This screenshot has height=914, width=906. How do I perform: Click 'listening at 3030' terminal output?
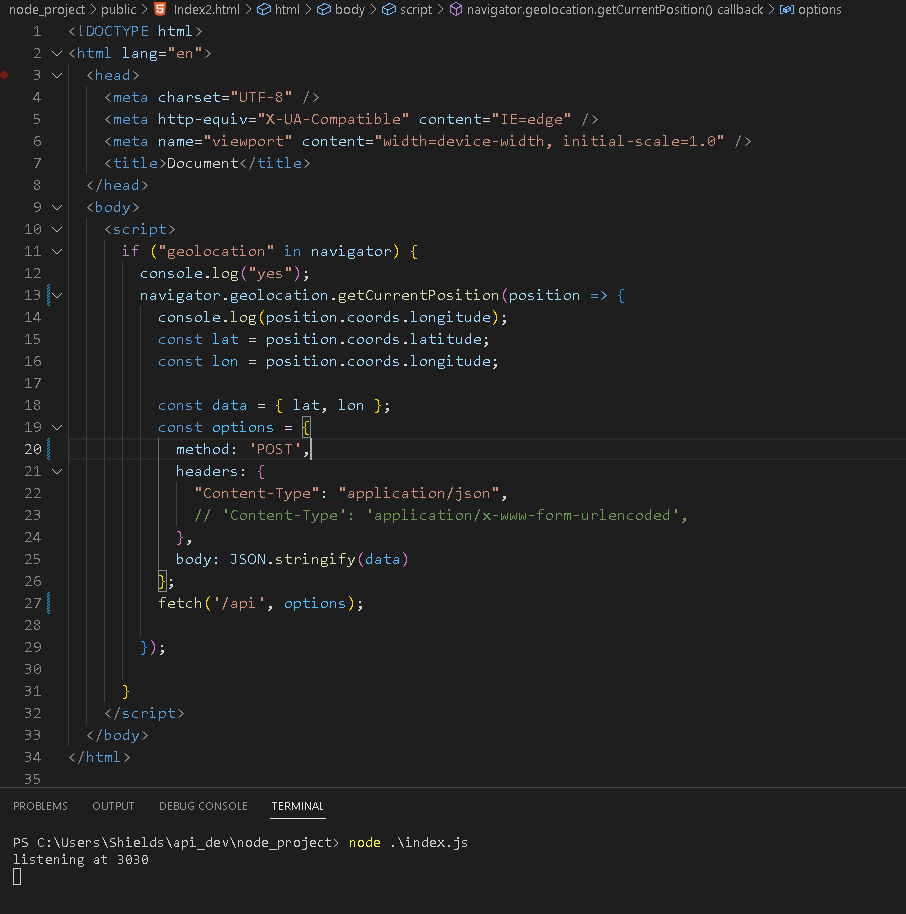click(x=80, y=860)
